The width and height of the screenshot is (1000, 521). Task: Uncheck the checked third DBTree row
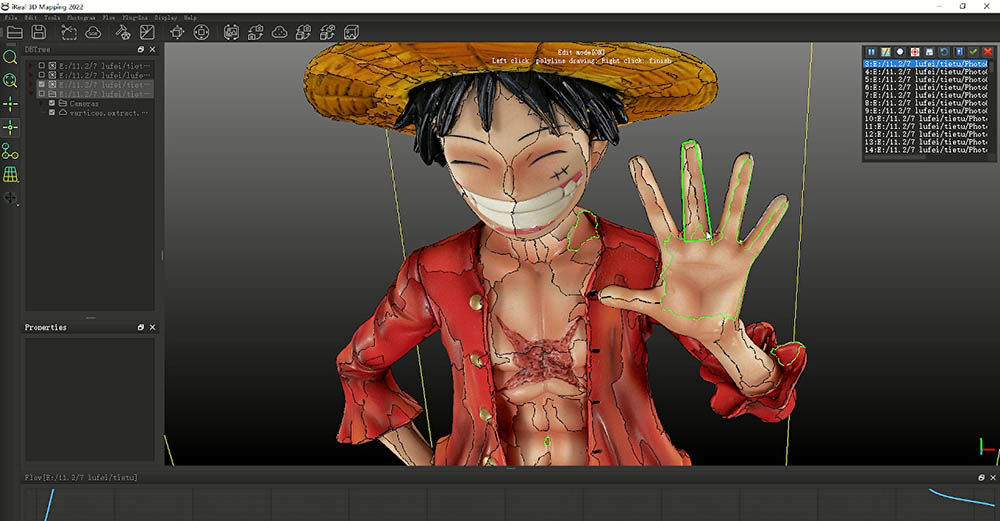point(41,84)
